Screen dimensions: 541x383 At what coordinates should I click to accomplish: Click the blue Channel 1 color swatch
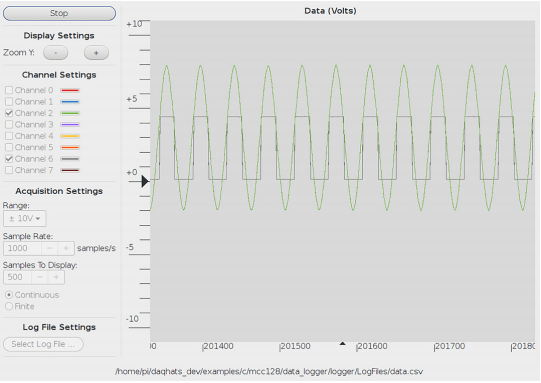[x=70, y=102]
